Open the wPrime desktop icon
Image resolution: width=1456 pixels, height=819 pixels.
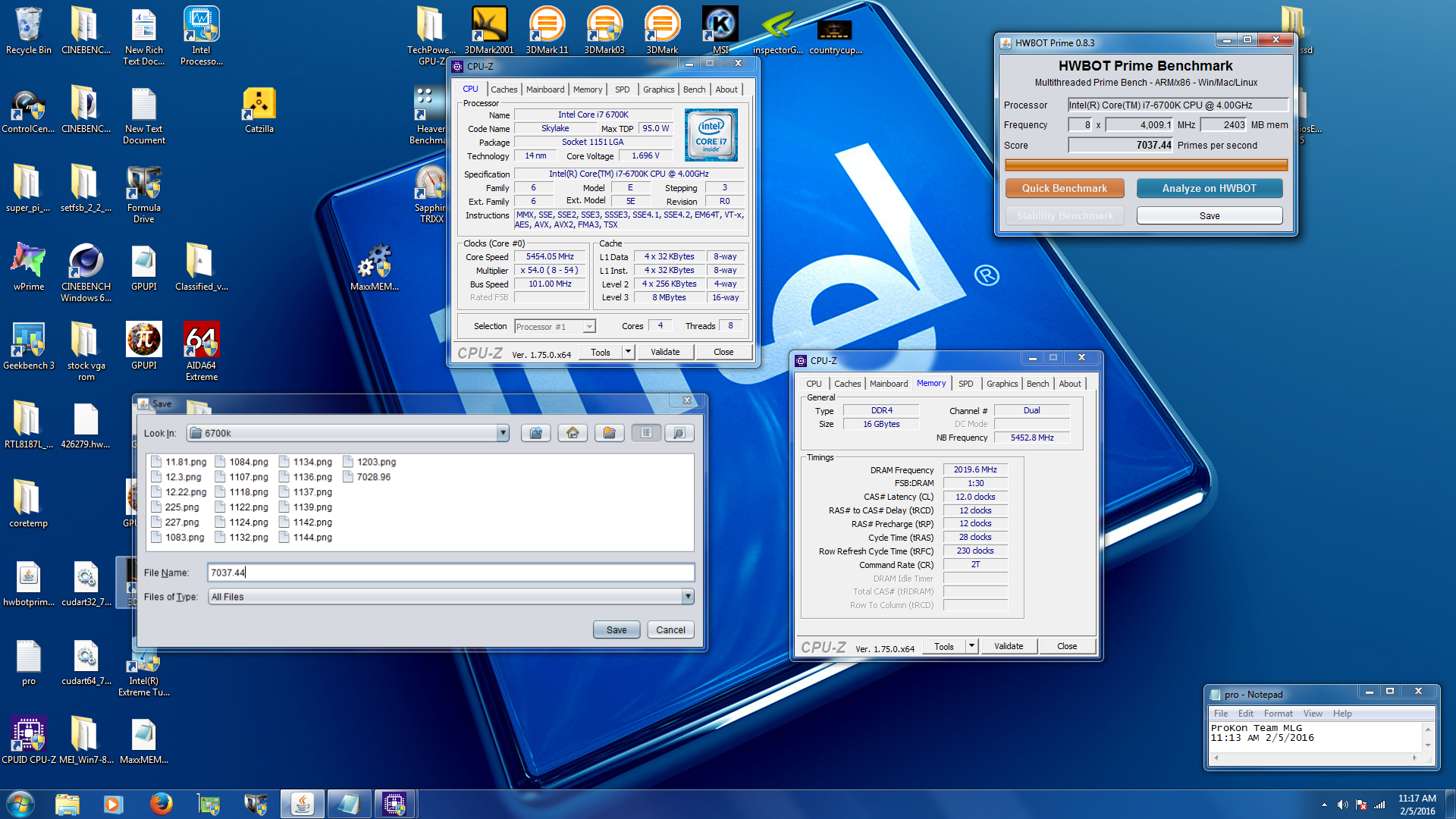(x=29, y=267)
